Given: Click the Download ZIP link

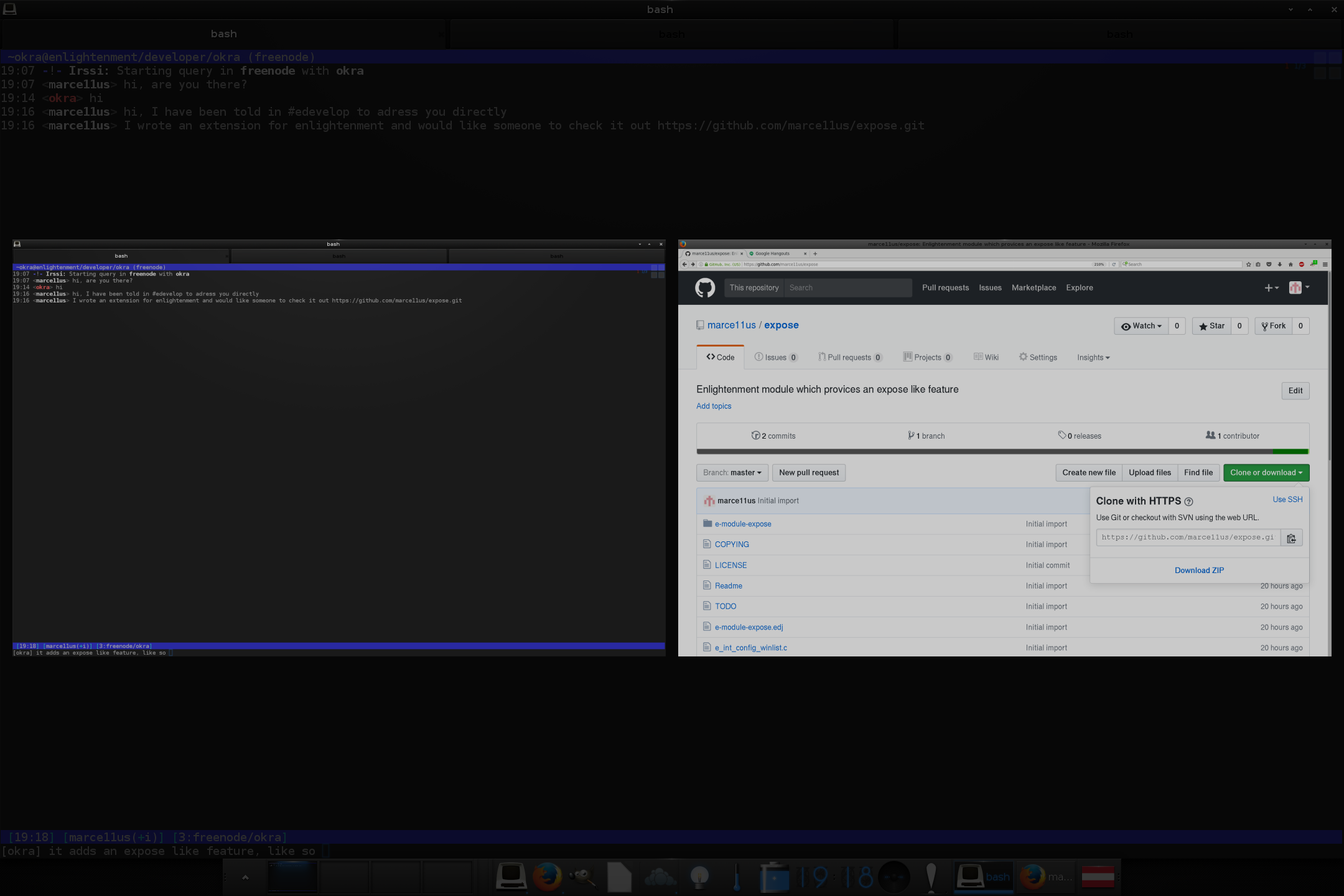Looking at the screenshot, I should 1199,571.
